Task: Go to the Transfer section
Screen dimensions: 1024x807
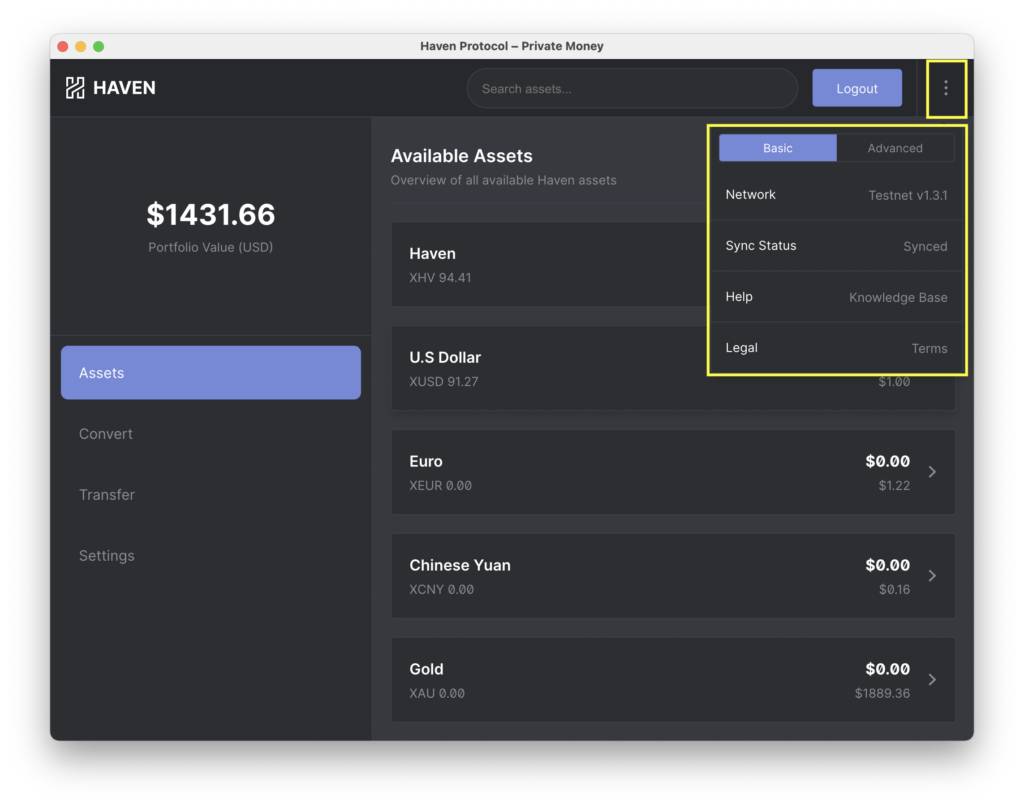Action: tap(107, 495)
